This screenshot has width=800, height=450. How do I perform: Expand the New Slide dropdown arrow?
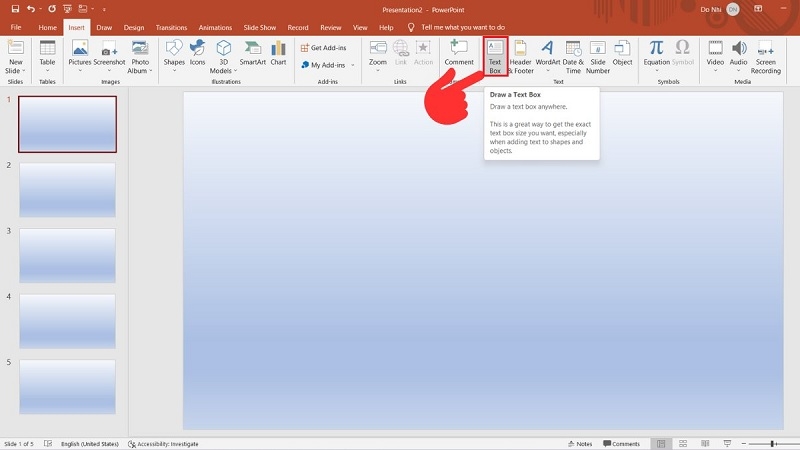coord(23,71)
